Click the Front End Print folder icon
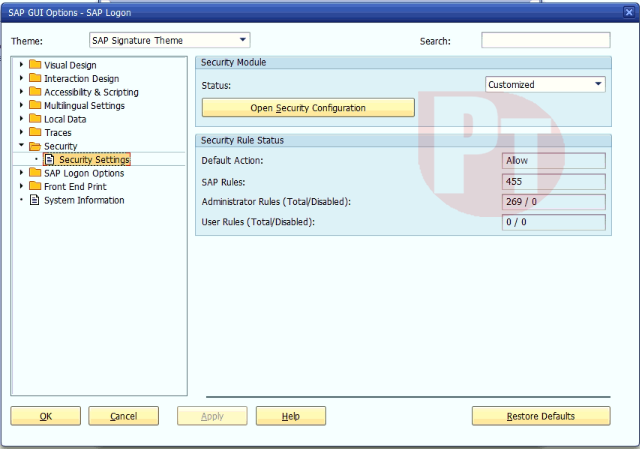640x449 pixels. pos(35,186)
